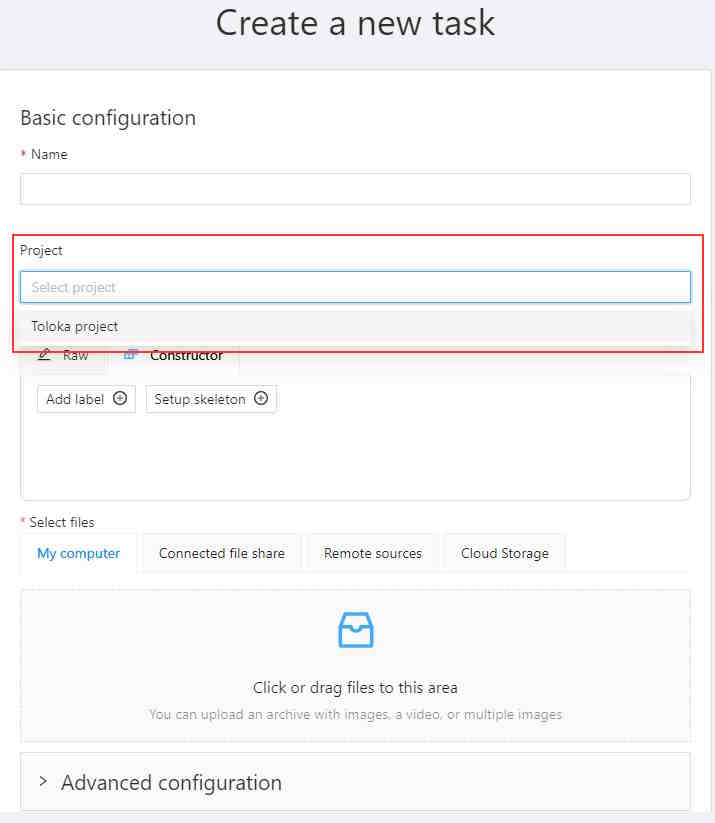
Task: Focus the task Name input field
Action: point(355,189)
